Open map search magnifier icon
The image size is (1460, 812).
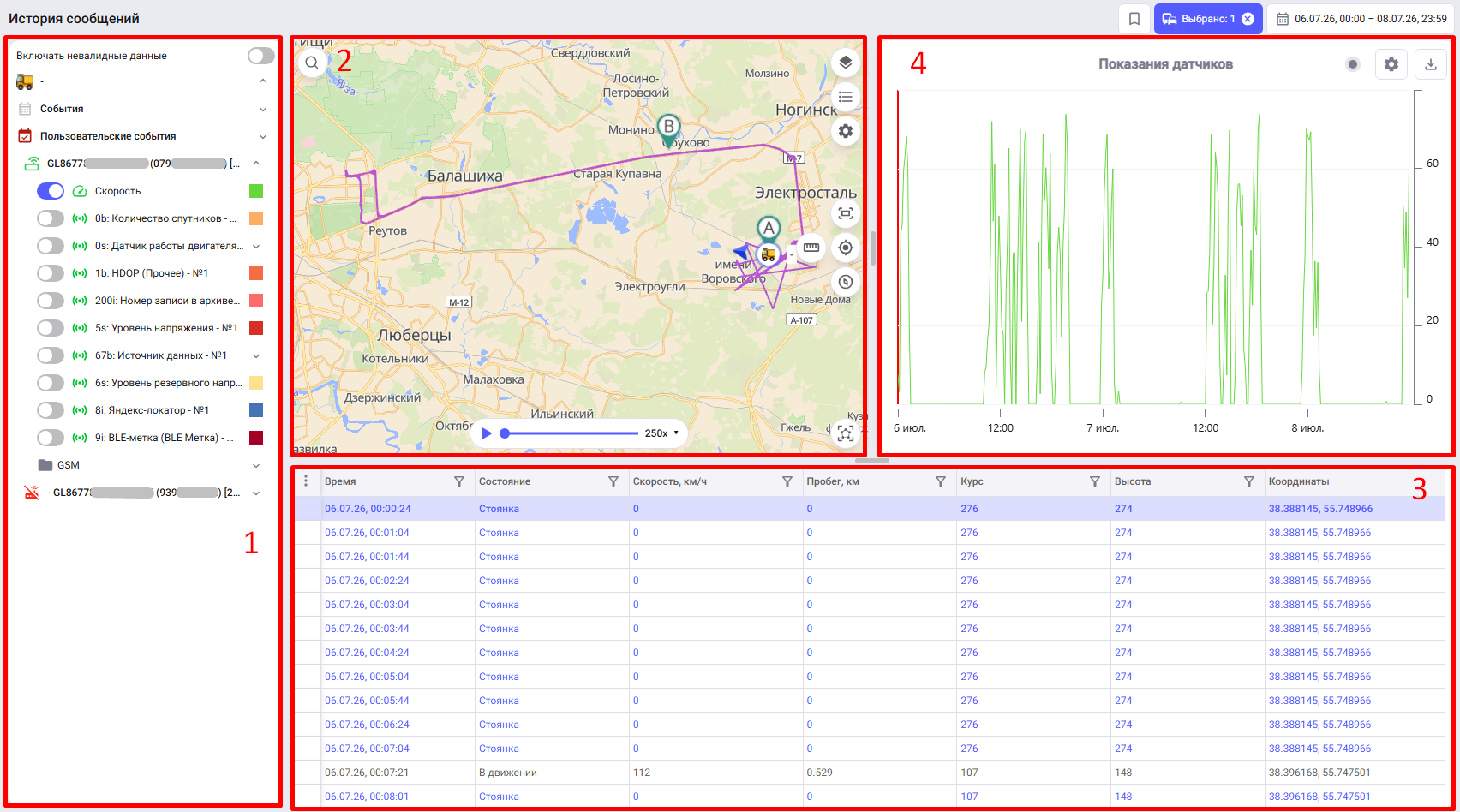[312, 63]
